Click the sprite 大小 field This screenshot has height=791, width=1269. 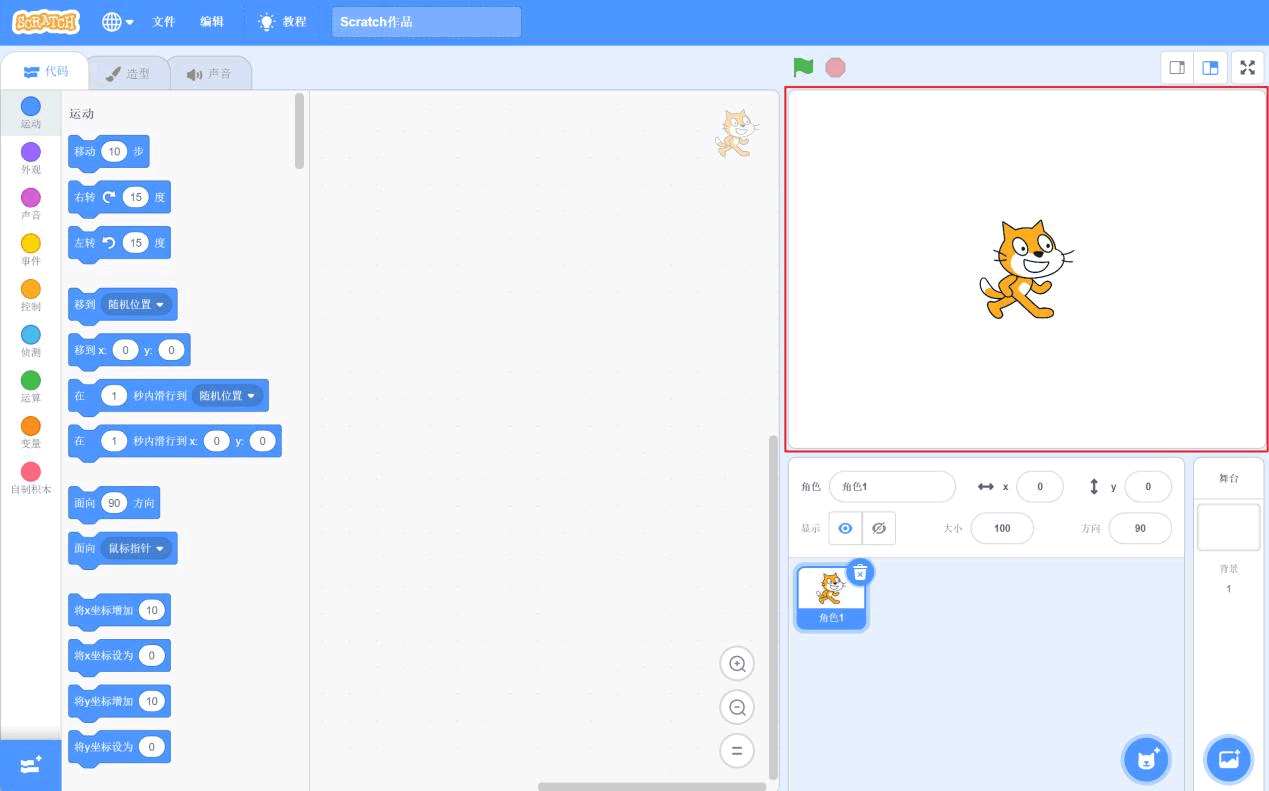[1002, 528]
